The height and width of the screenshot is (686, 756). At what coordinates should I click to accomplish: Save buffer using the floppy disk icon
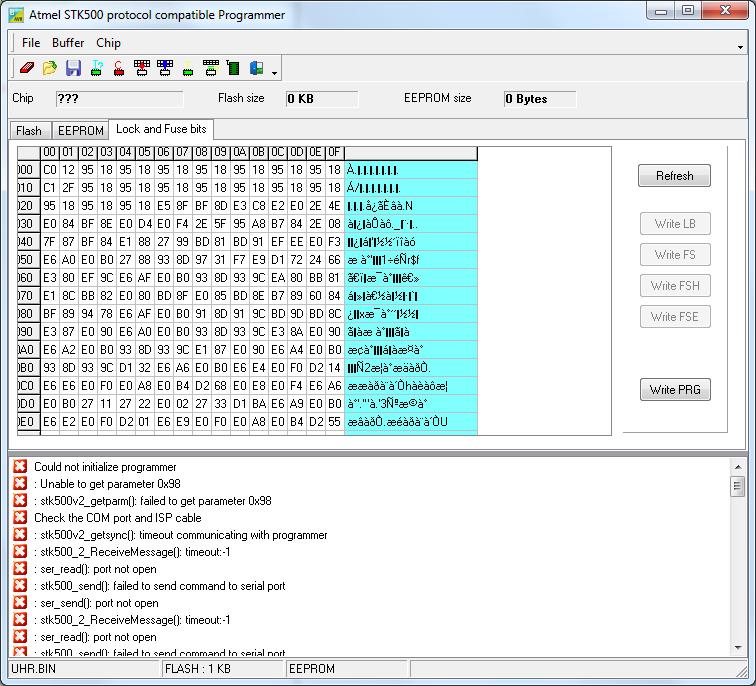tap(73, 68)
